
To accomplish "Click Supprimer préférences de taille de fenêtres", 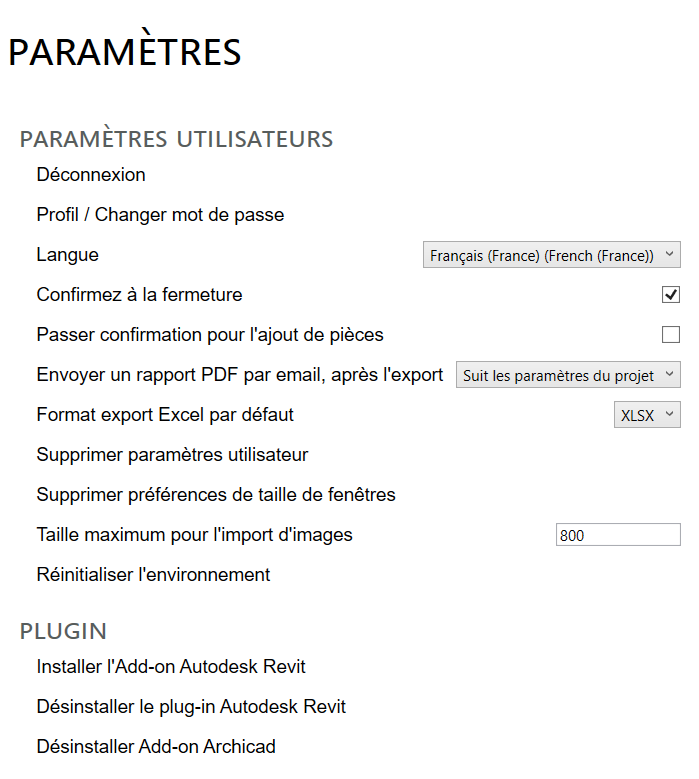I will click(216, 495).
